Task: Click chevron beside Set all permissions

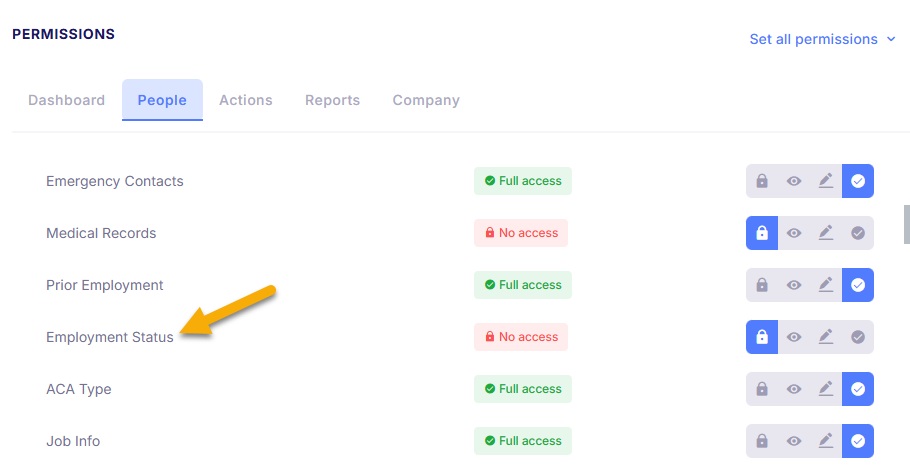Action: click(x=891, y=39)
